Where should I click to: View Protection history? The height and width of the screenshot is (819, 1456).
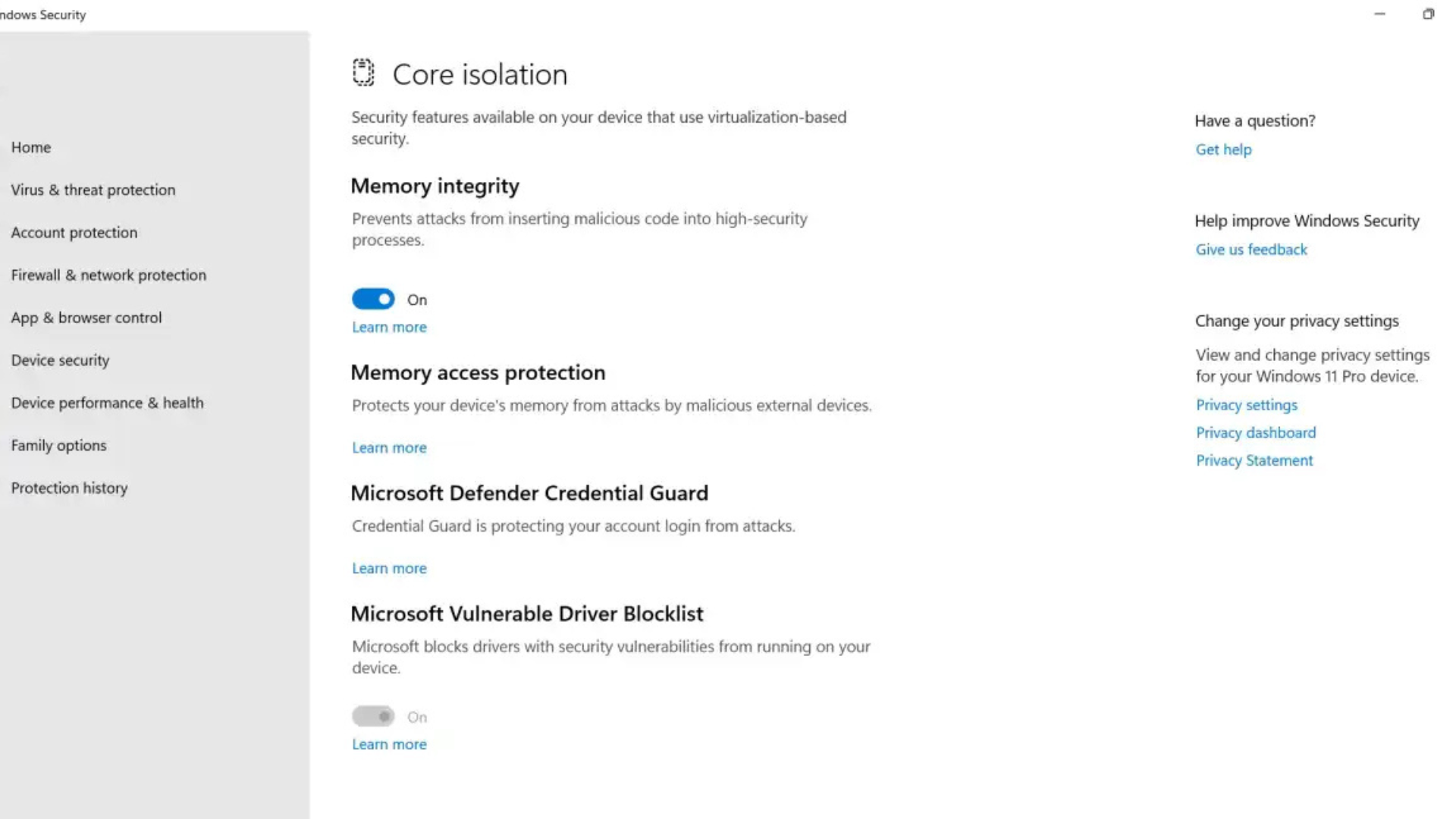pos(69,488)
